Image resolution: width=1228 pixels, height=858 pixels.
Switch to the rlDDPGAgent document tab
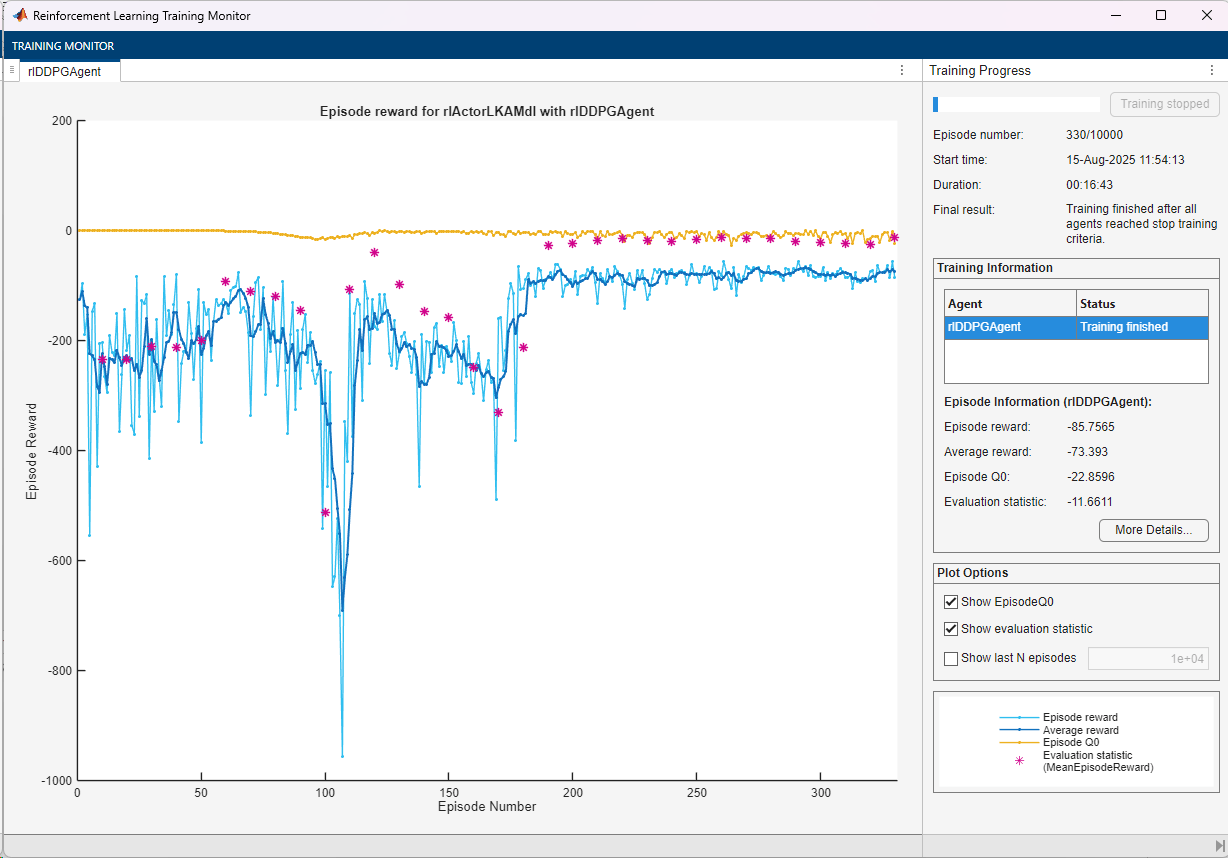click(x=64, y=71)
